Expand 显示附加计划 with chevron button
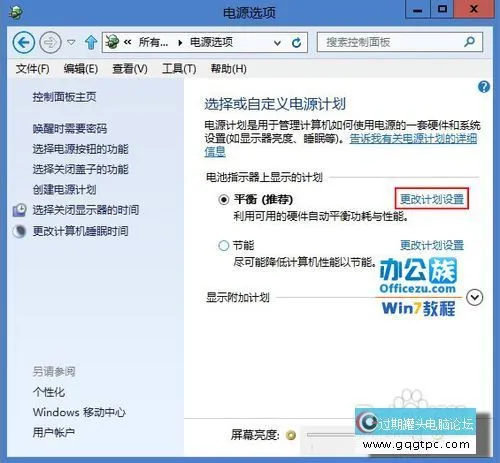 point(475,297)
